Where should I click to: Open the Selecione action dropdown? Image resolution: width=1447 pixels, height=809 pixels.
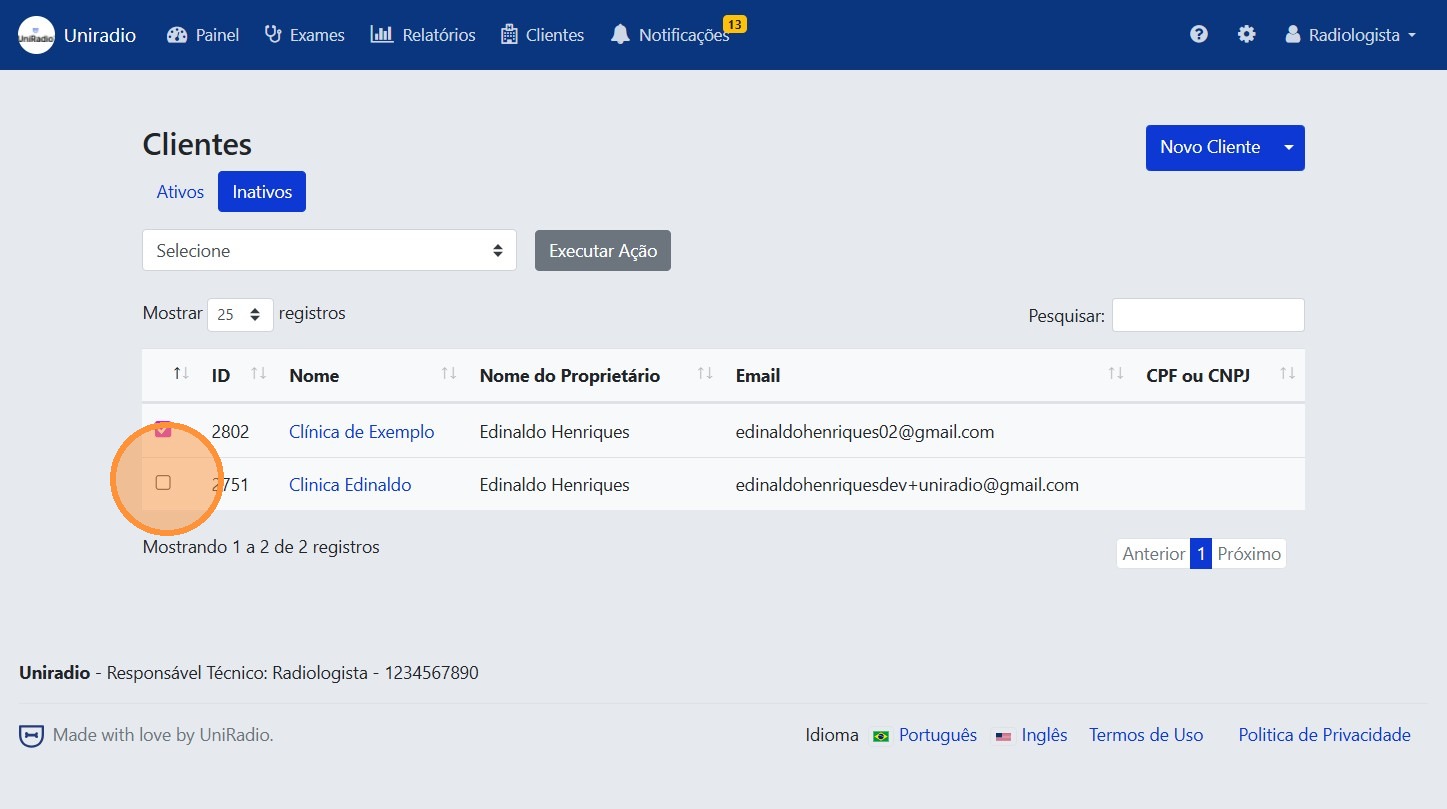[328, 250]
